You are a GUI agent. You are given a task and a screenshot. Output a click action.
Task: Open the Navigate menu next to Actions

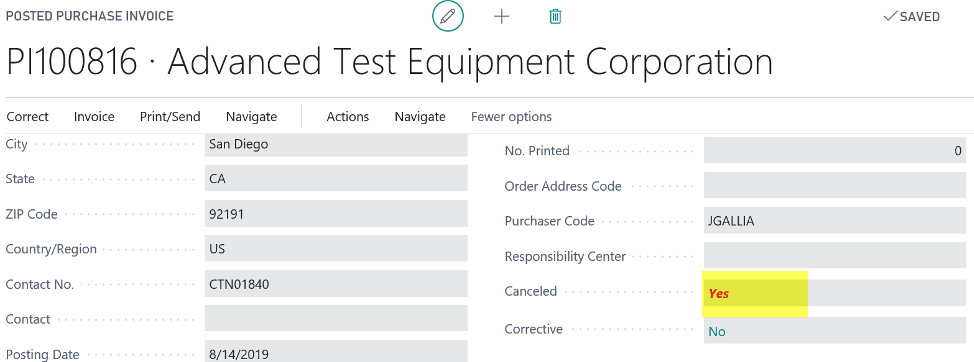point(420,117)
